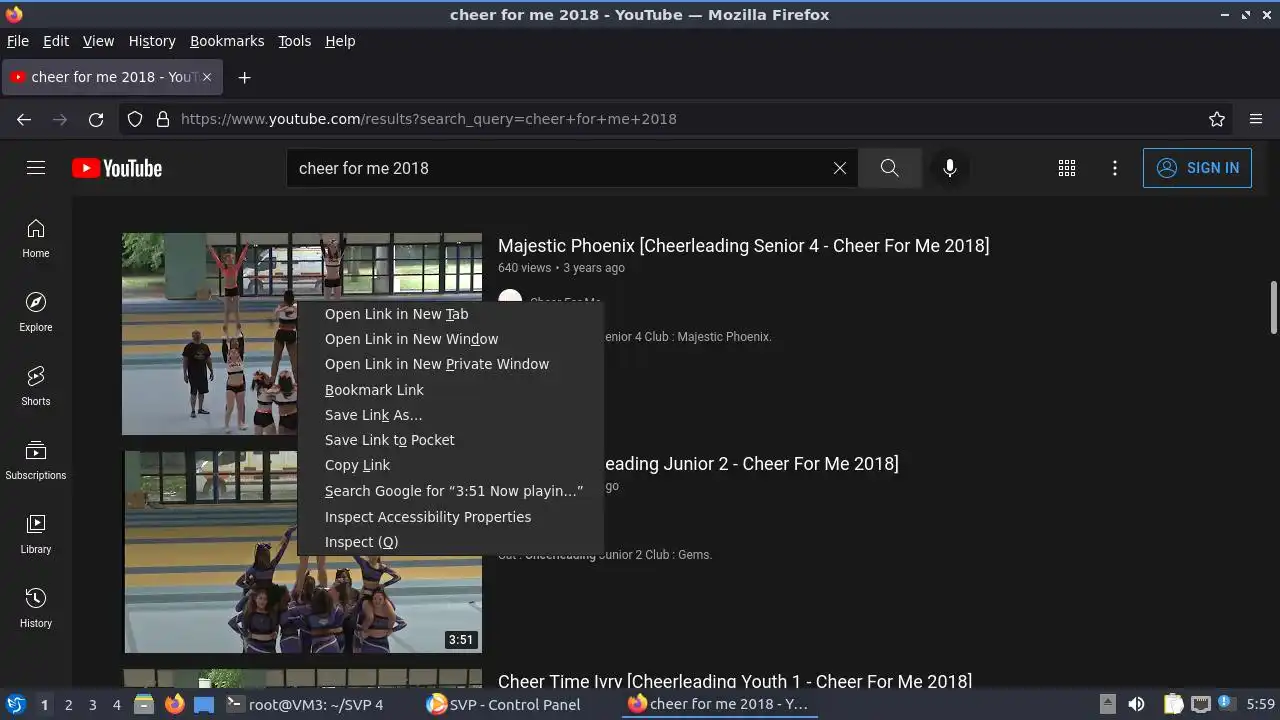Click the browser Back arrow
Image resolution: width=1280 pixels, height=720 pixels.
(24, 119)
